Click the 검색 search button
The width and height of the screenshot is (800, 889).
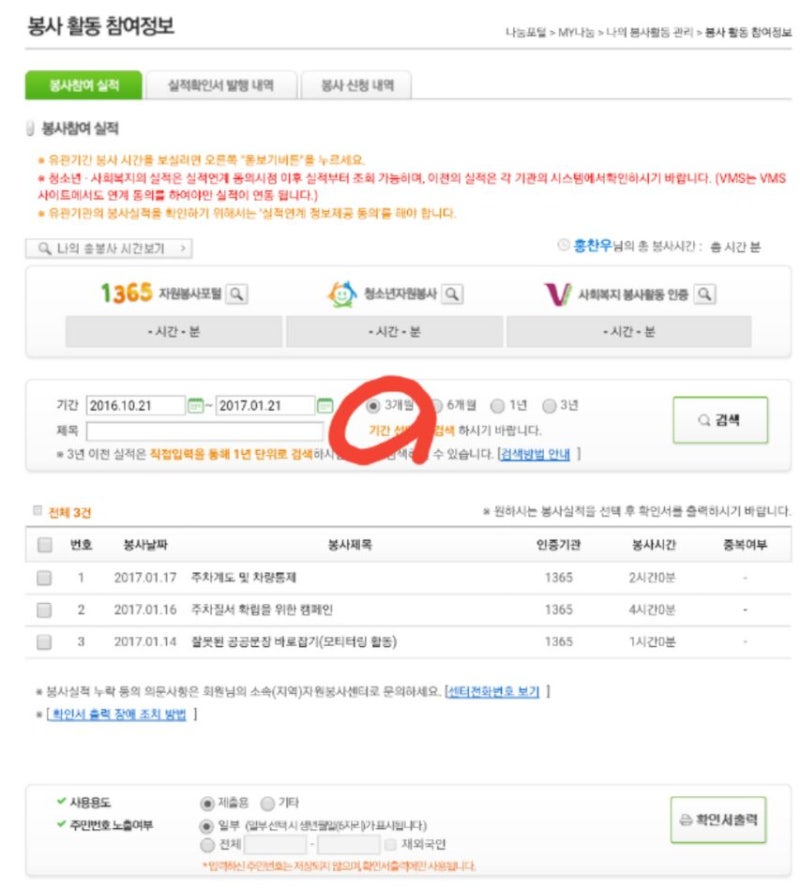click(x=720, y=420)
